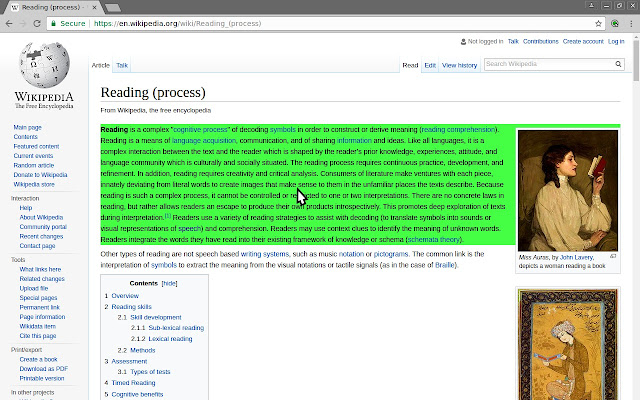The image size is (640, 400).
Task: Jump to 2.1.1 Sub-lexical reading
Action: click(x=167, y=328)
